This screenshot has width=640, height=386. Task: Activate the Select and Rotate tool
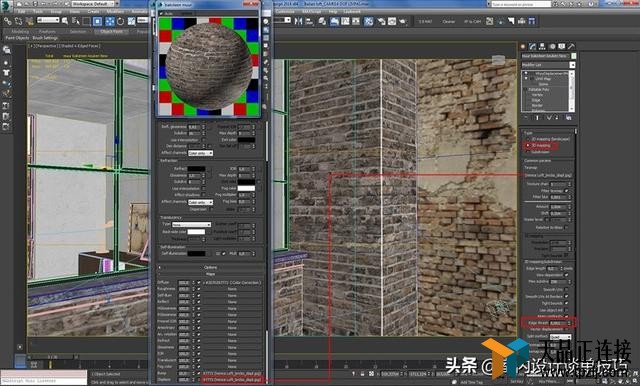[x=121, y=21]
